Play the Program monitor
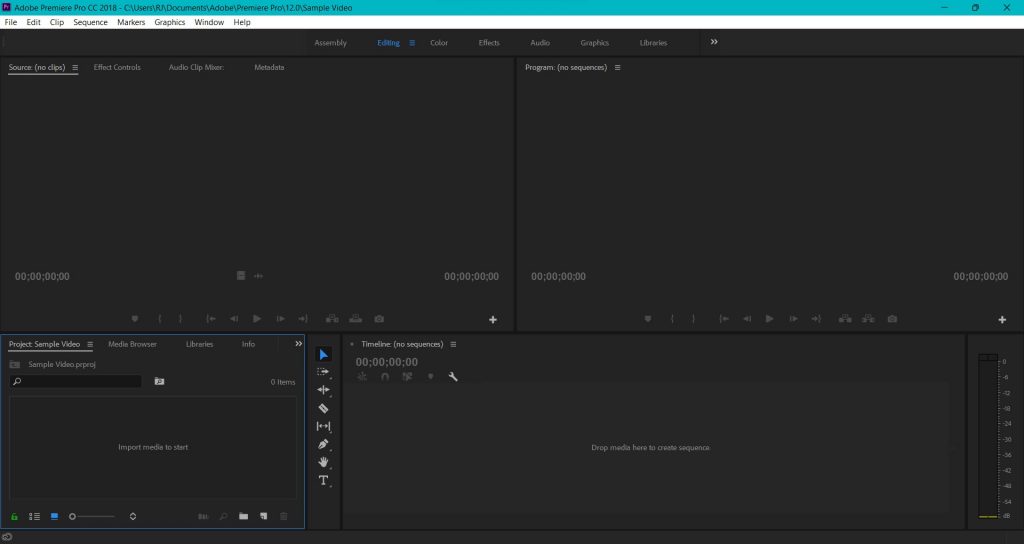This screenshot has width=1024, height=544. tap(769, 319)
